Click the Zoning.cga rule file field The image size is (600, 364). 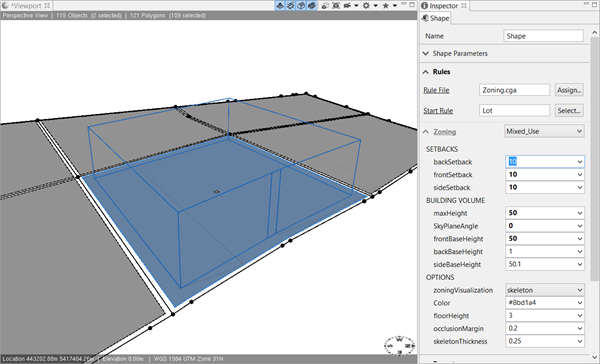(514, 90)
